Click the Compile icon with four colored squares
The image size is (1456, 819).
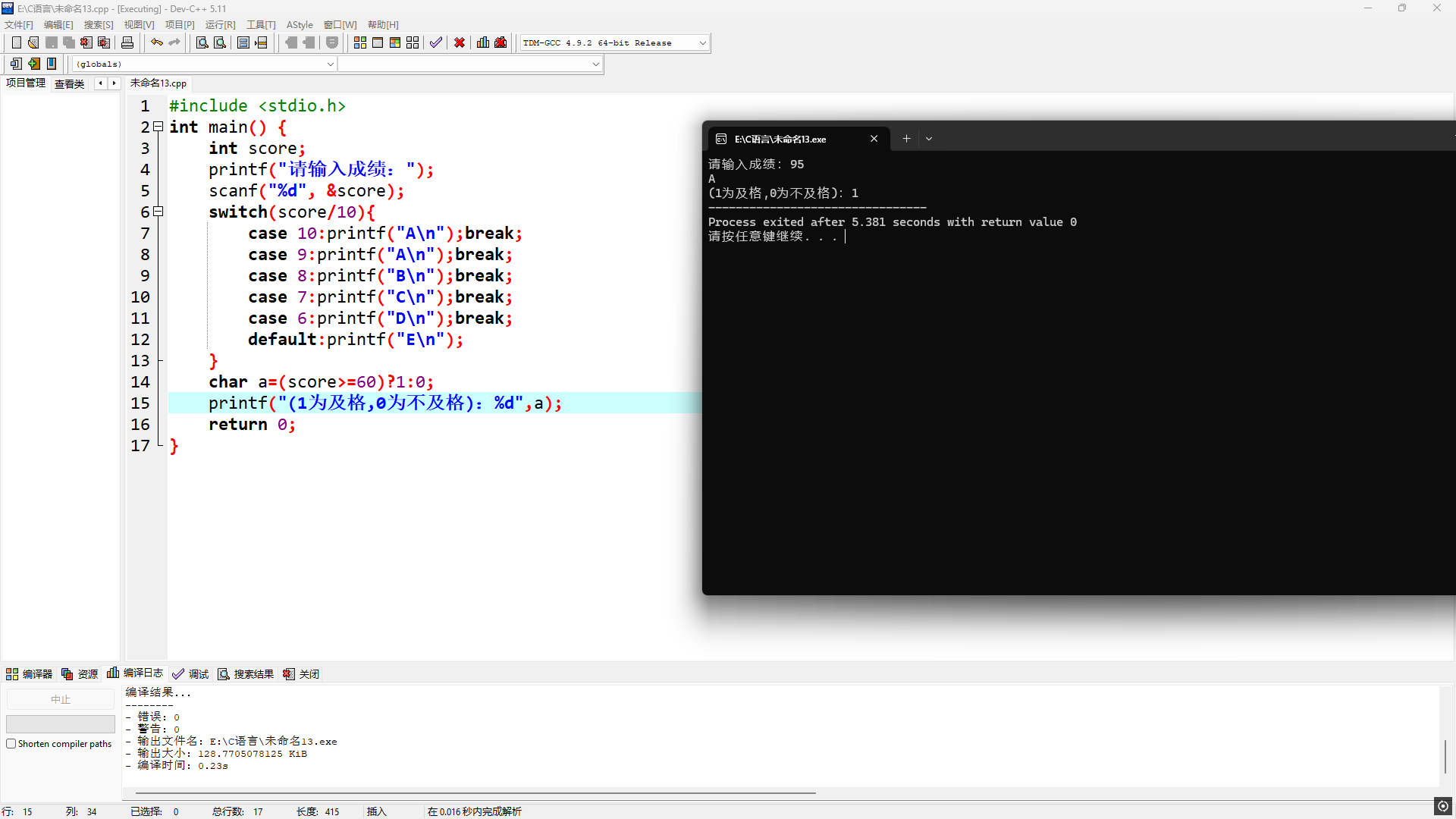pyautogui.click(x=360, y=42)
